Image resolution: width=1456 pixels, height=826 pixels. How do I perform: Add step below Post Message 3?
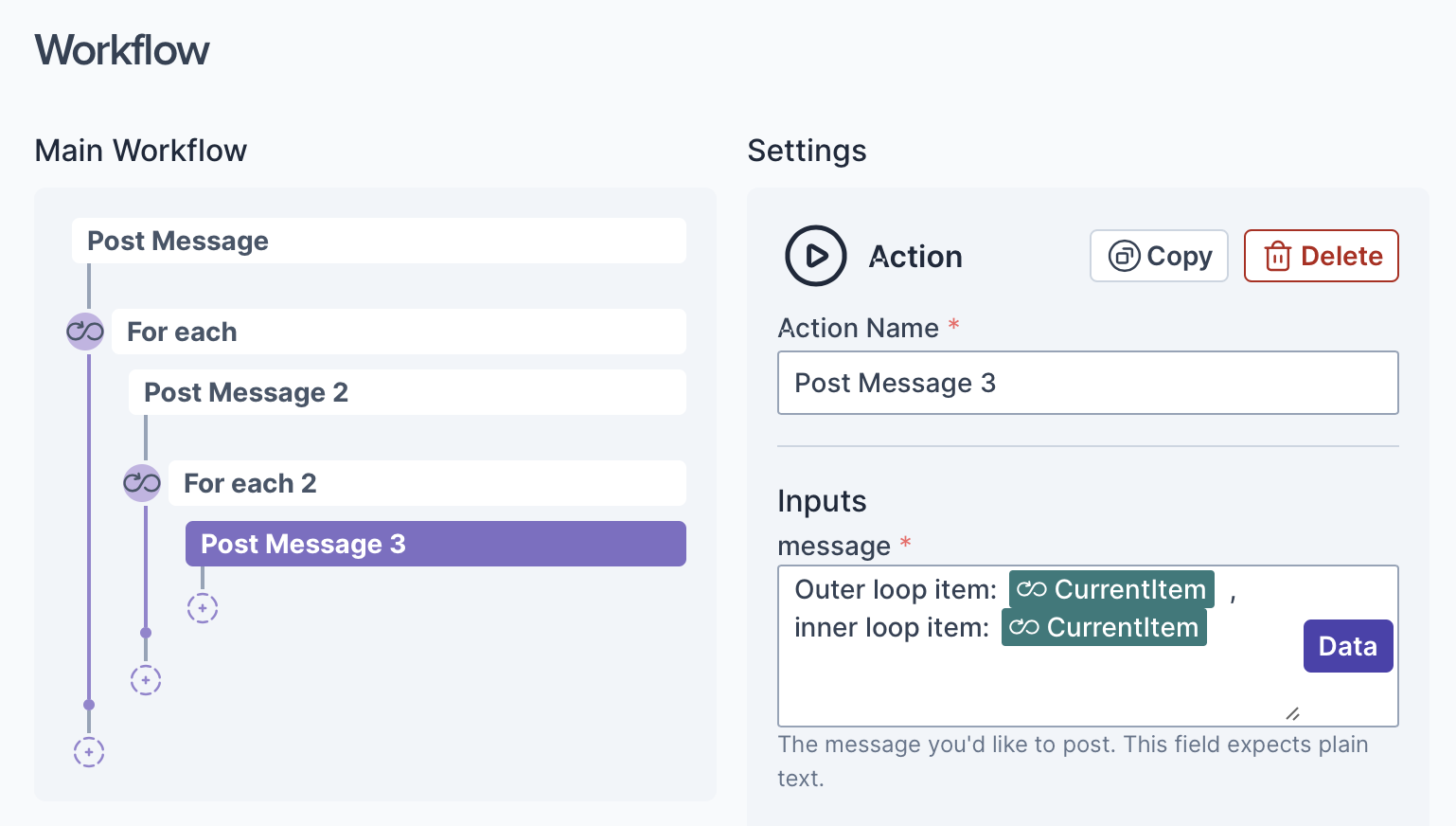[203, 608]
